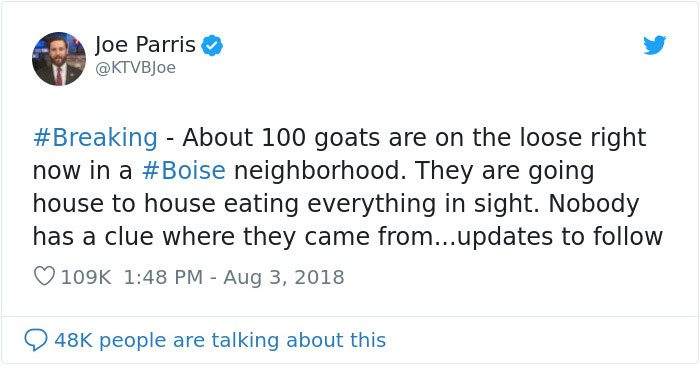Click the blue verified badge
Screen dimensions: 700x365
coord(212,45)
